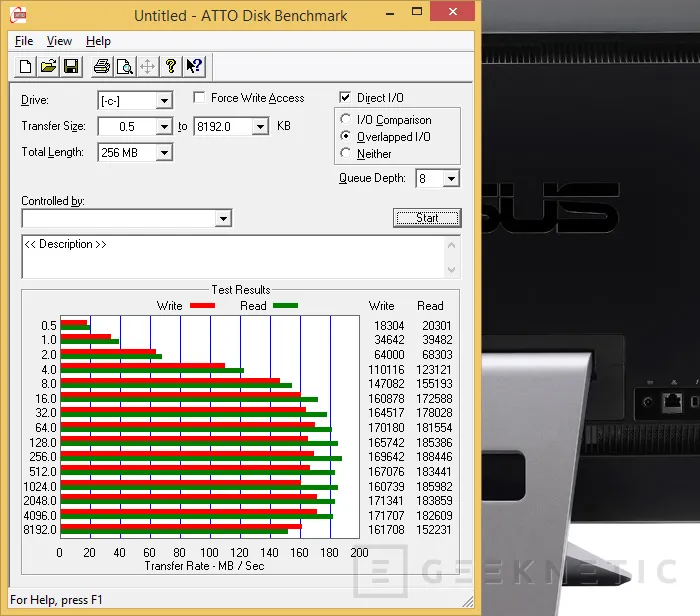This screenshot has height=616, width=700.
Task: Minimize the ATTO Disk Benchmark window
Action: 390,12
